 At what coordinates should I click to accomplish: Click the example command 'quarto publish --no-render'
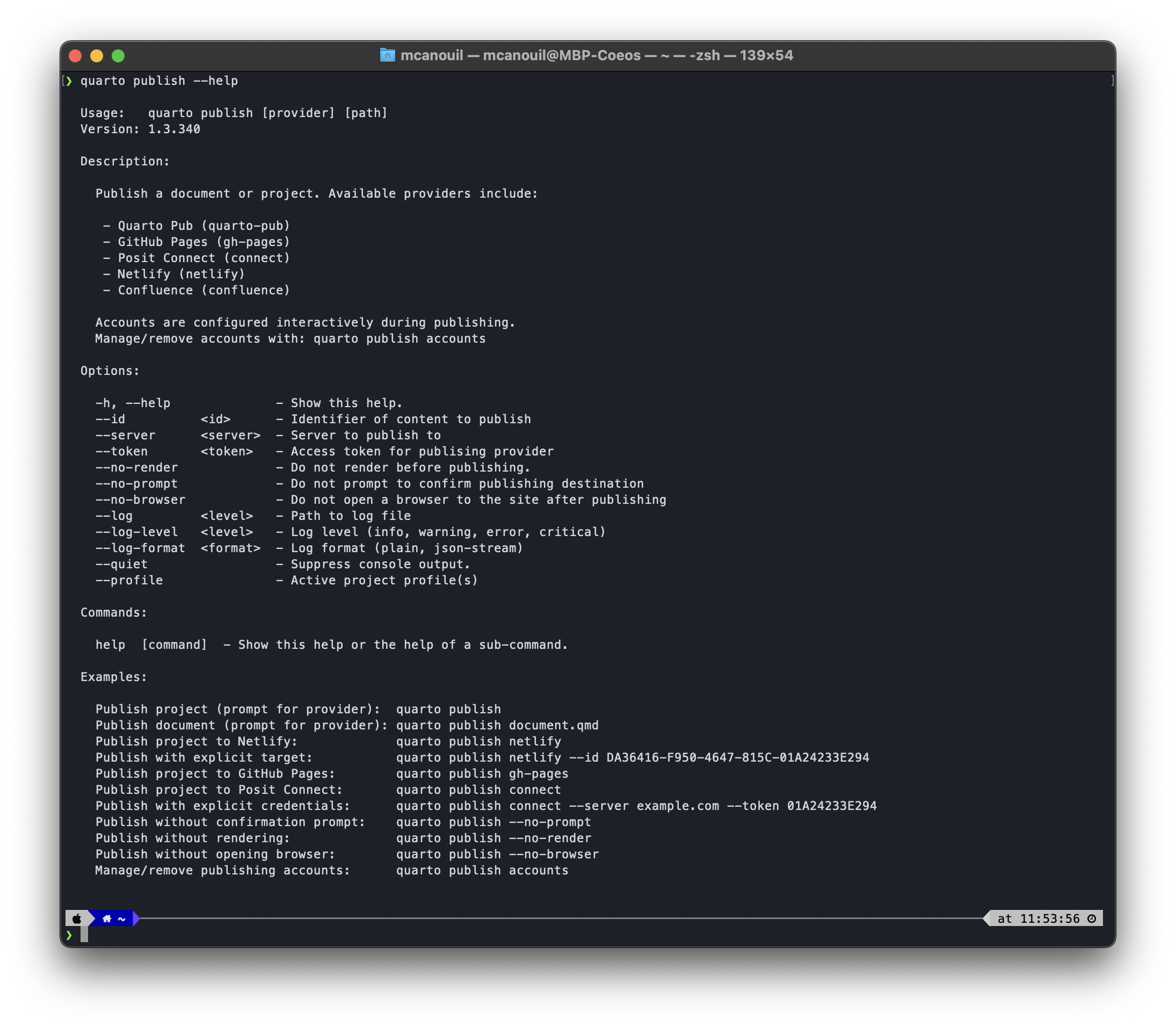click(494, 838)
